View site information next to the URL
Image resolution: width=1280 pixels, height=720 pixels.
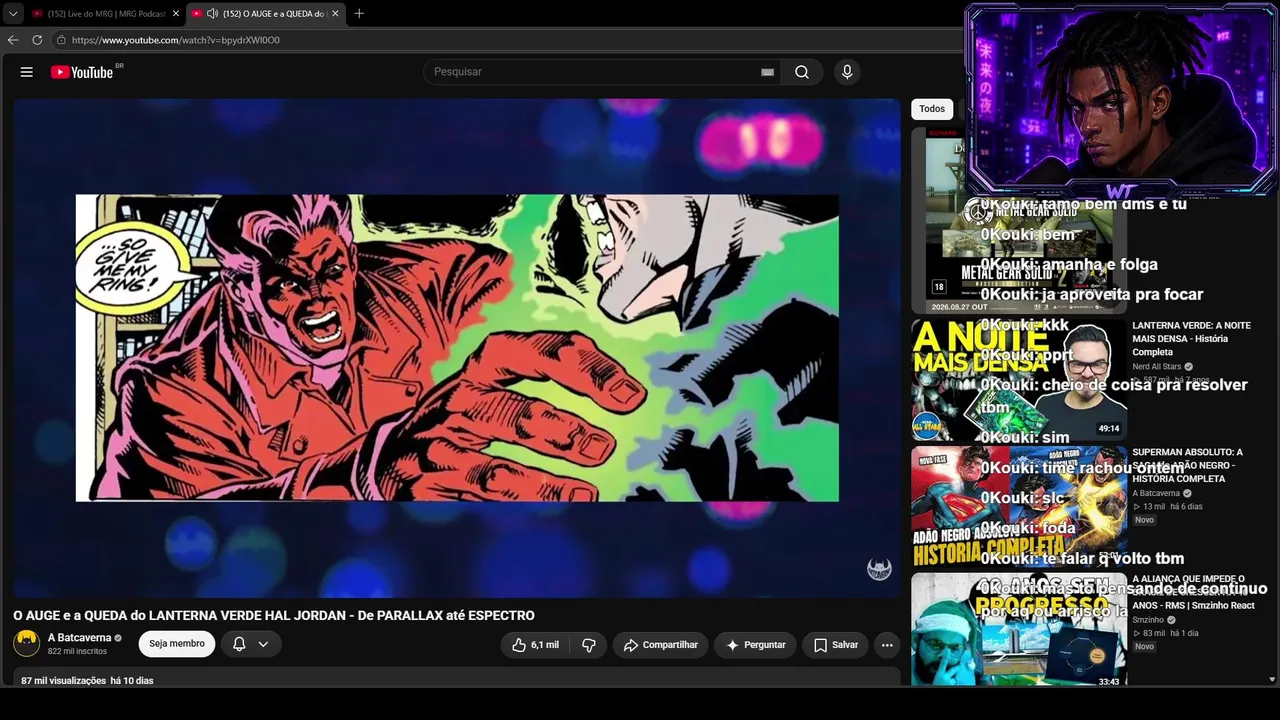click(61, 40)
